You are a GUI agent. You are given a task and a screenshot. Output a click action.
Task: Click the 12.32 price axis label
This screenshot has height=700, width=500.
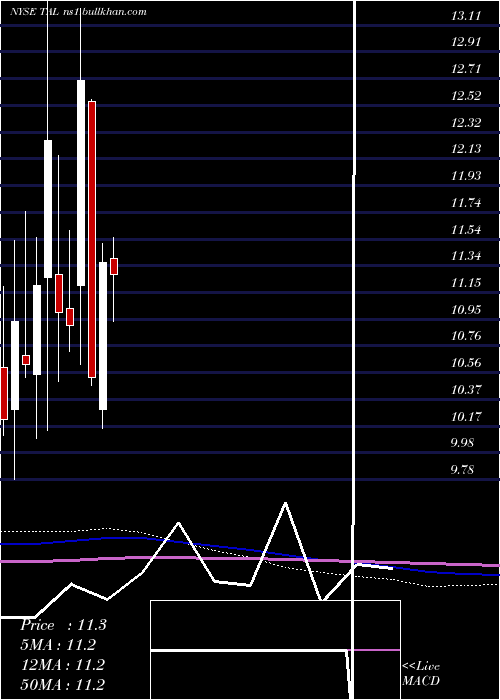(466, 123)
